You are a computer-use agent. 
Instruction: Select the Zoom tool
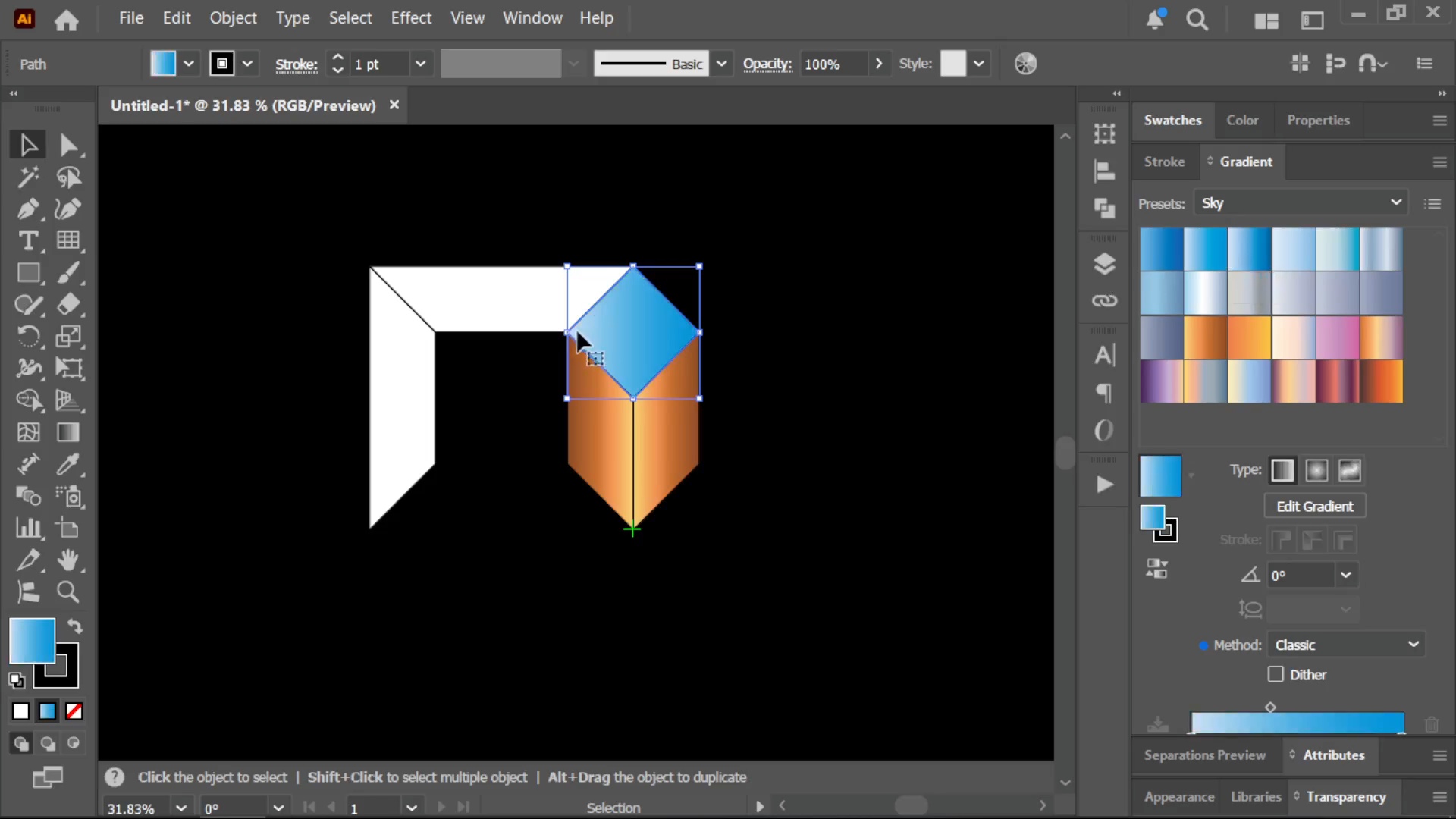(68, 591)
